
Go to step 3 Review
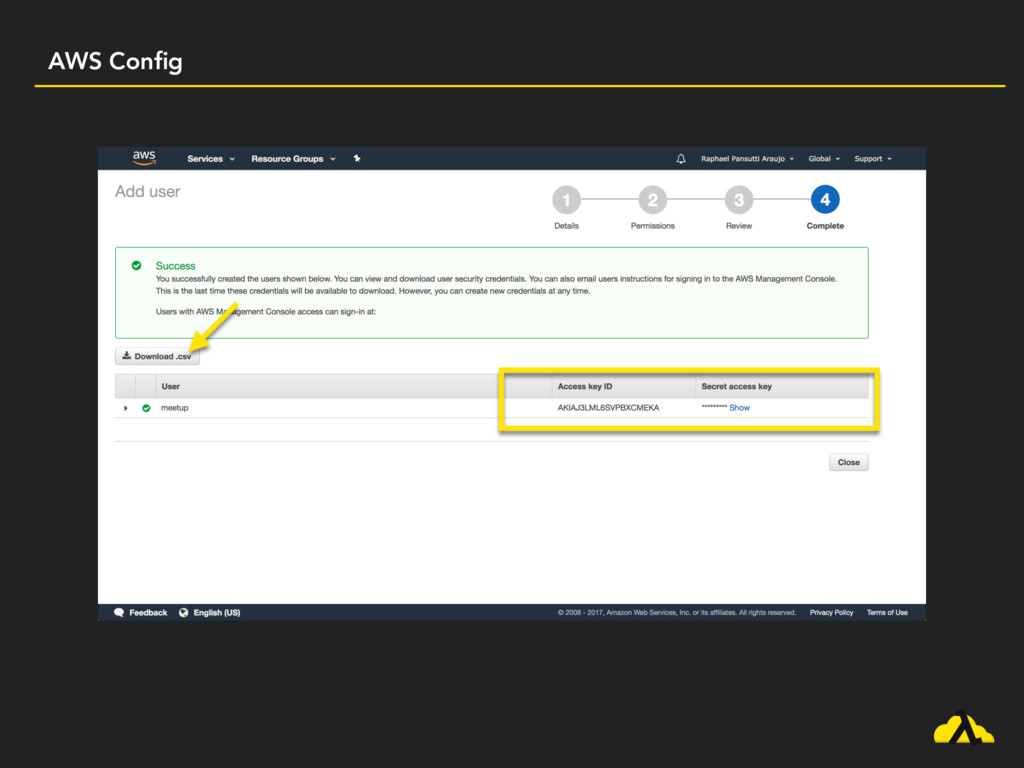[738, 200]
